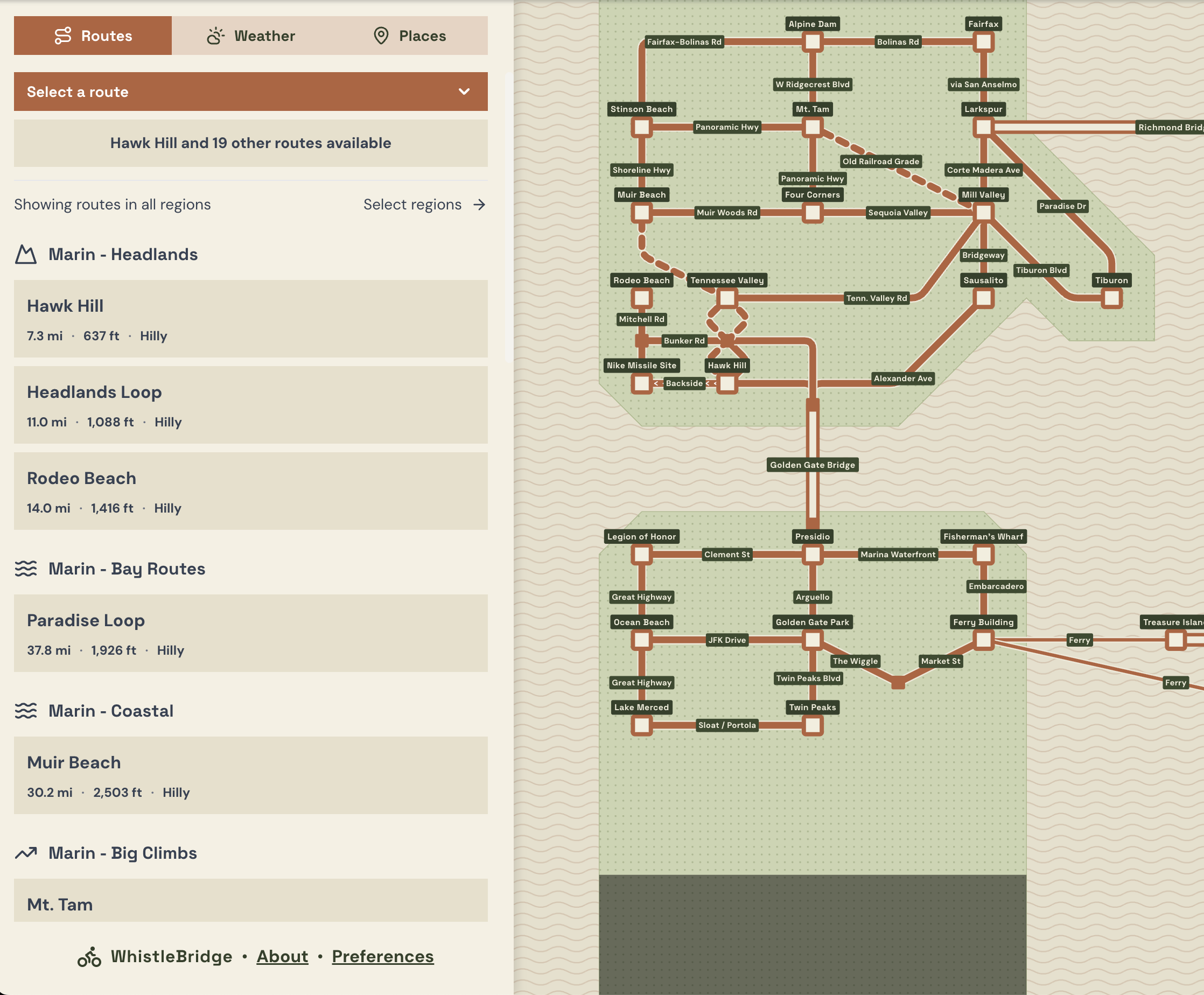Select the Mt. Tam station node on map
Screen dimensions: 1204x995
pyautogui.click(x=813, y=127)
